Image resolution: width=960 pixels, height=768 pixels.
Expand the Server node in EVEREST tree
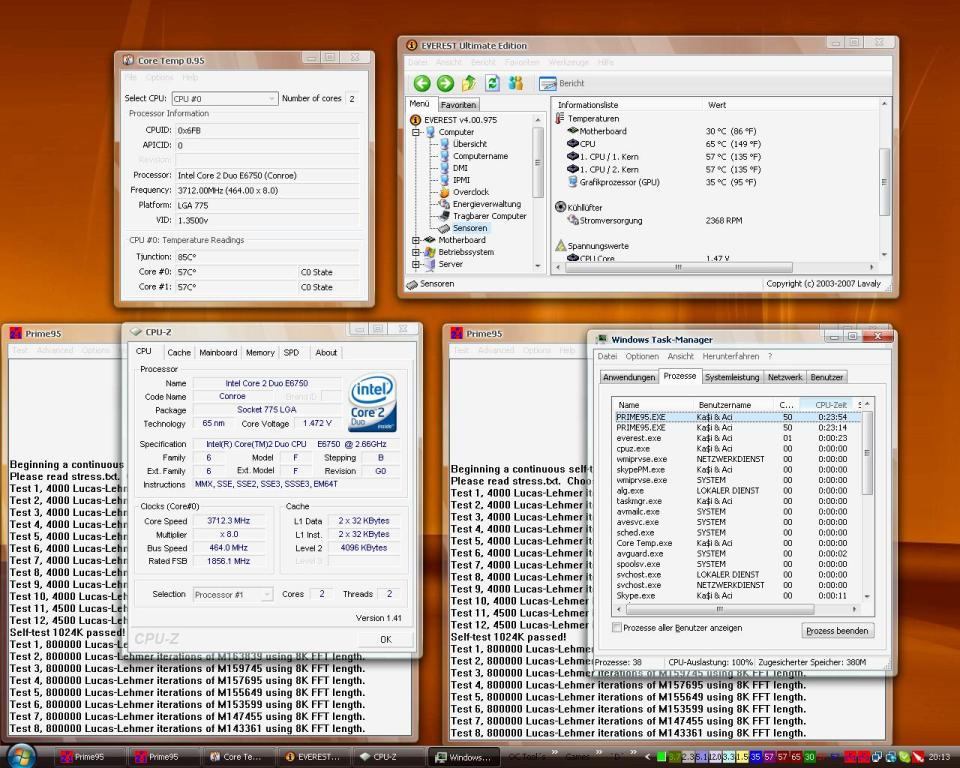[x=416, y=264]
